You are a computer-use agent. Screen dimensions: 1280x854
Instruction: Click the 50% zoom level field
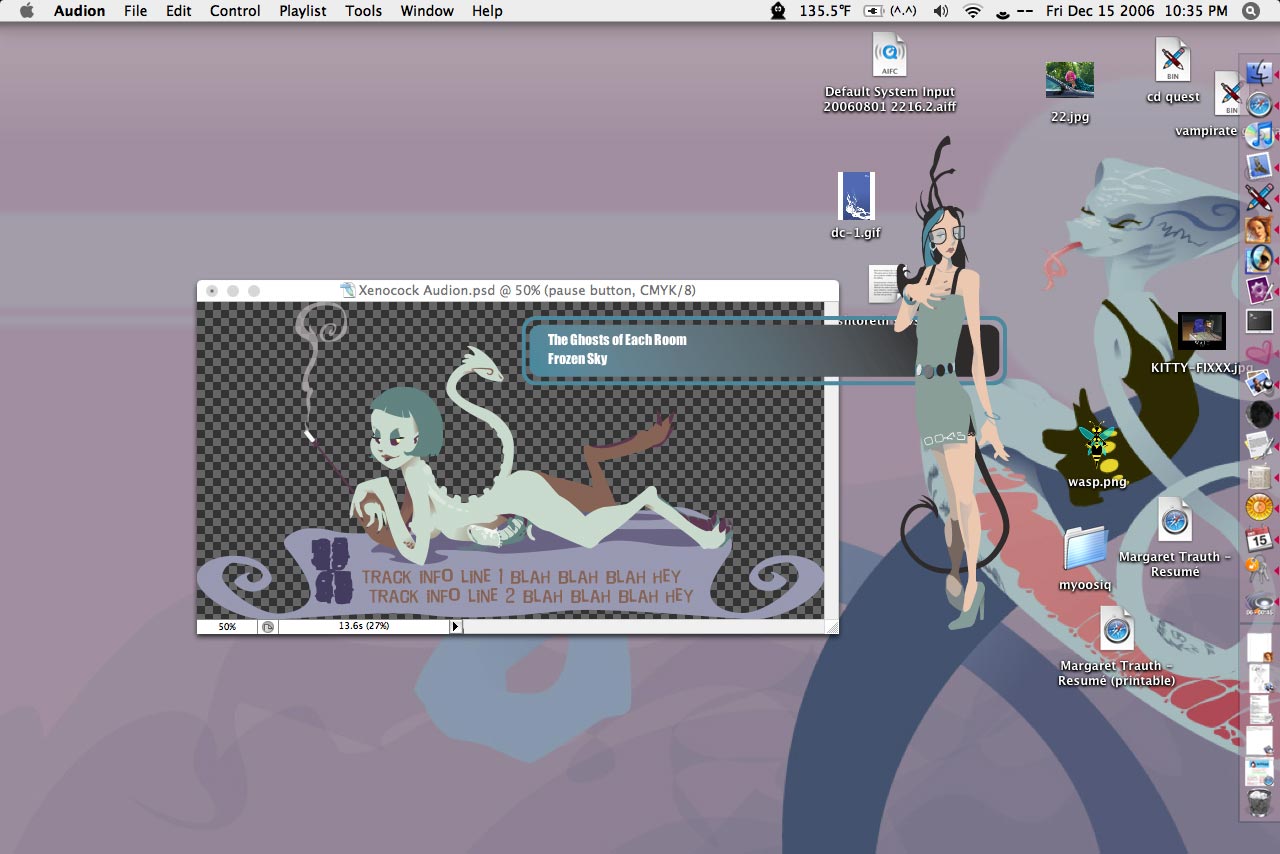tap(227, 626)
